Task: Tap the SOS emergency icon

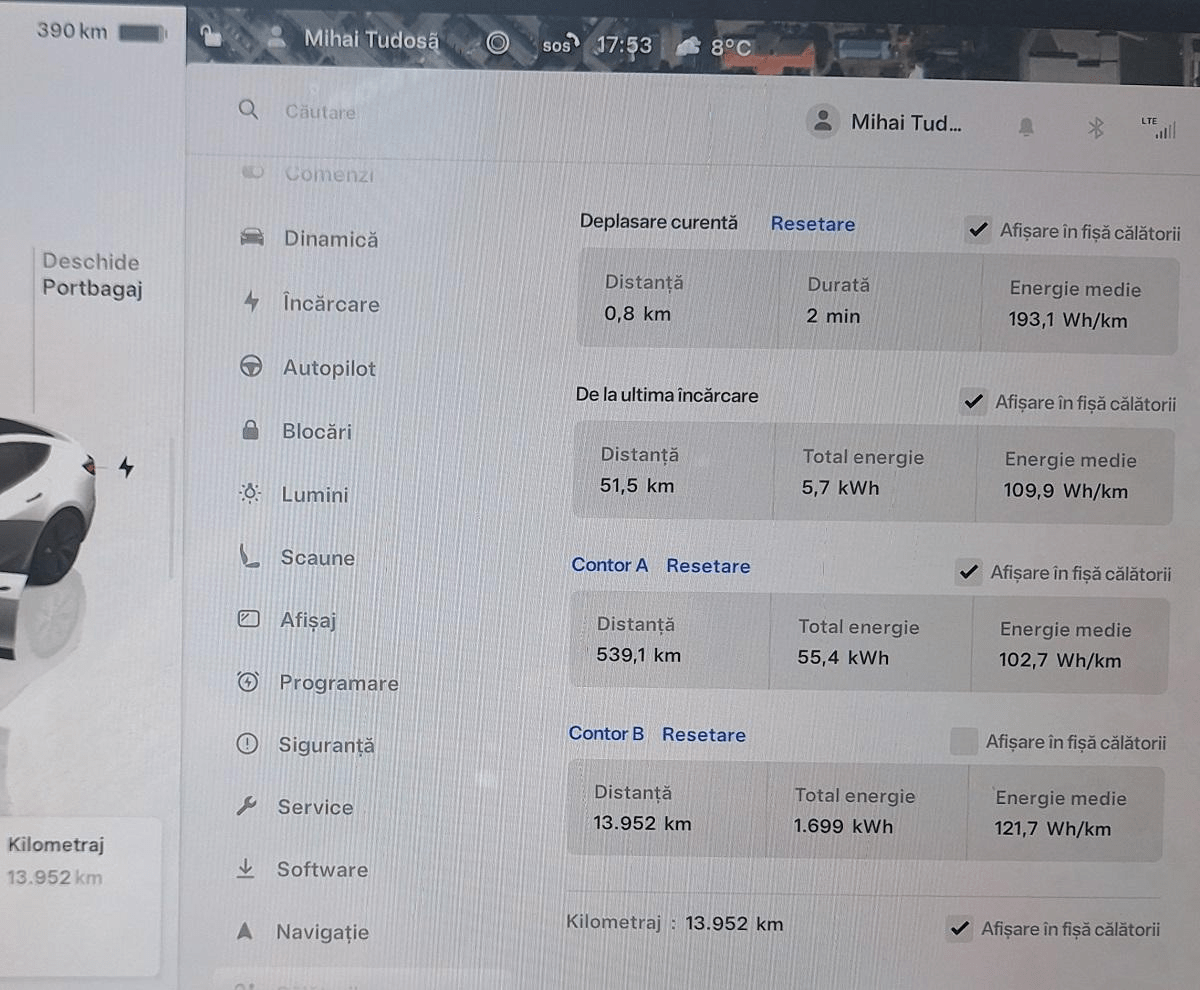Action: point(559,45)
